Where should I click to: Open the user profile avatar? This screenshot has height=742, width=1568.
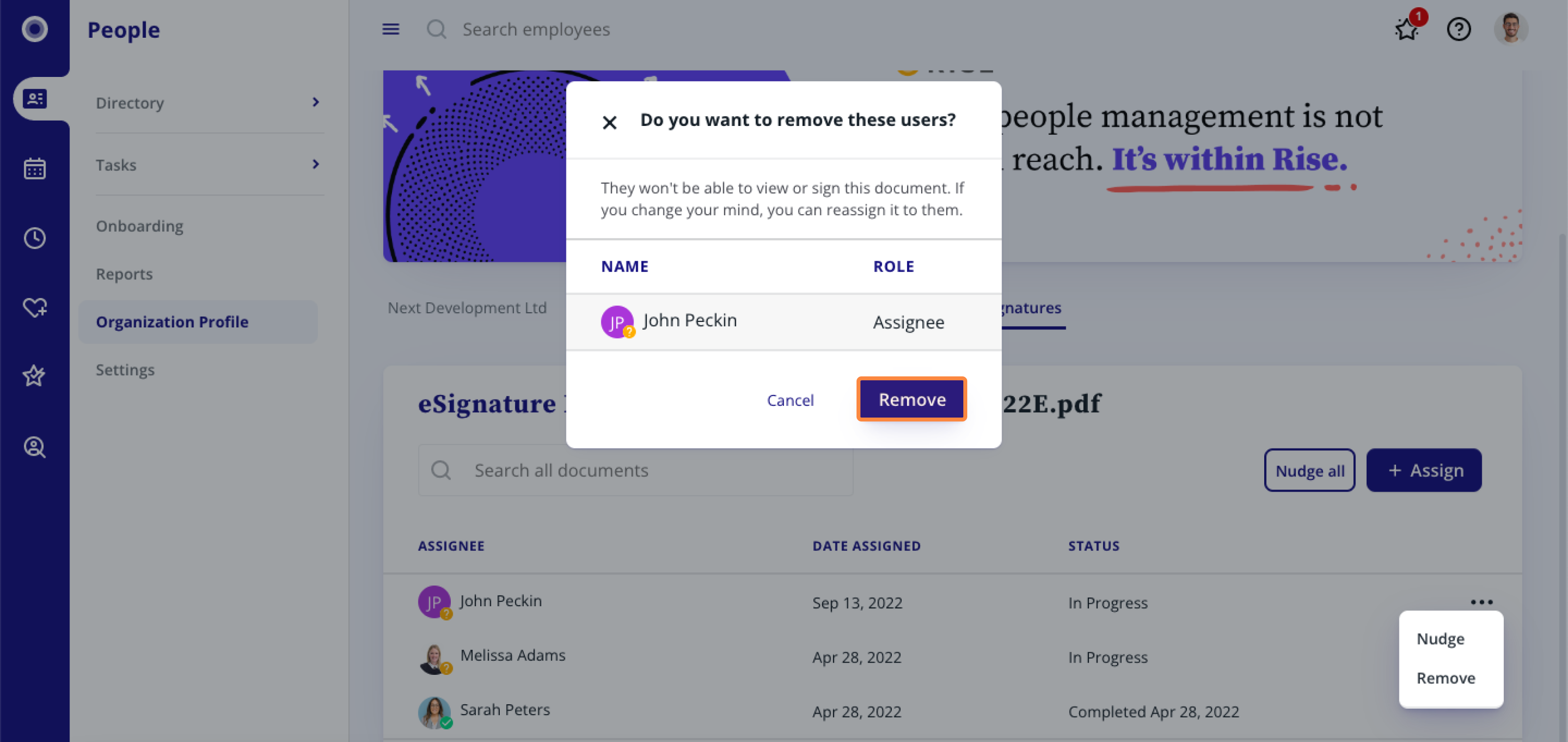coord(1511,28)
